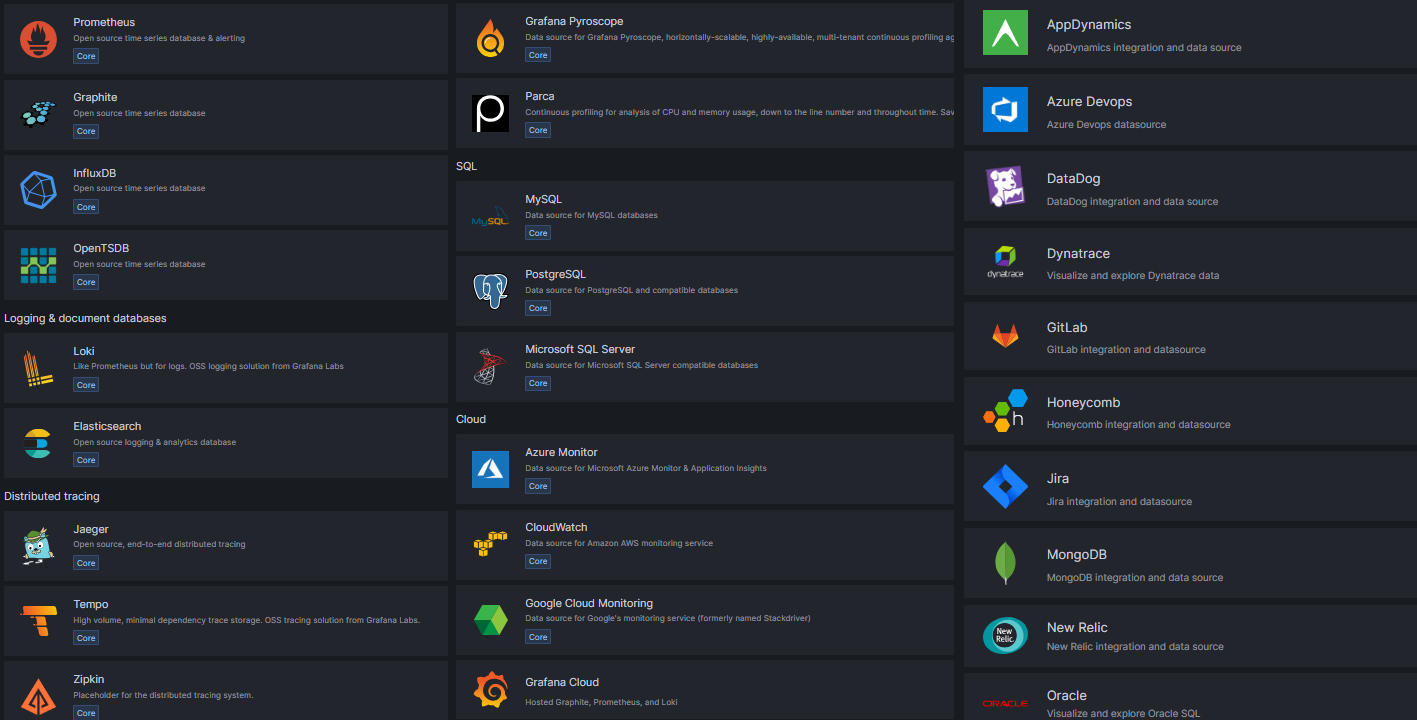Click the Azure Monitor logo icon

490,469
